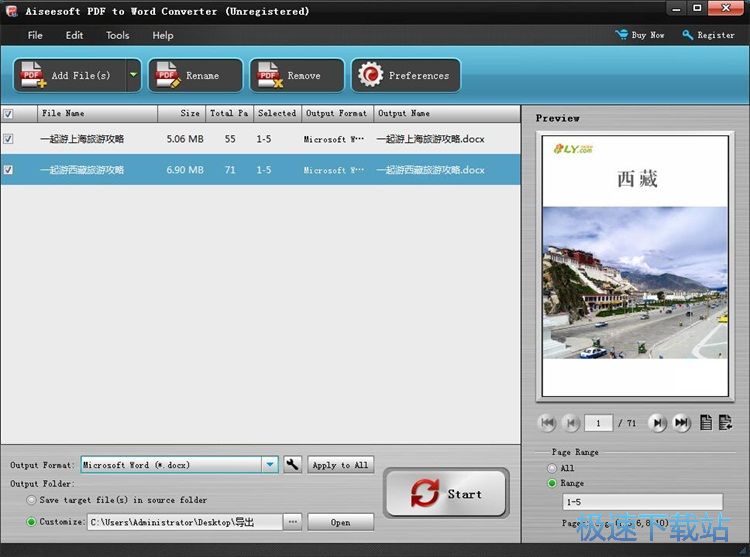
Task: Toggle the select-all checkbox in header
Action: point(8,114)
